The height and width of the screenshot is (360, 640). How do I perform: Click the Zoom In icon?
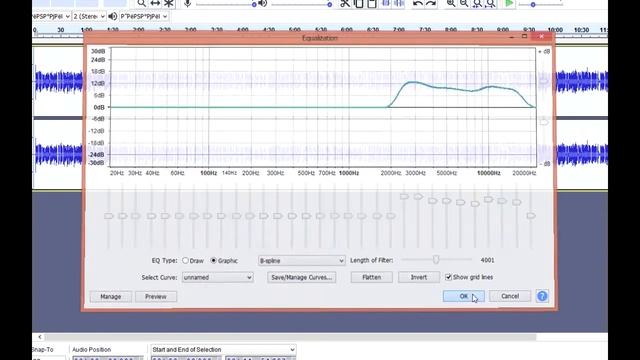click(451, 4)
